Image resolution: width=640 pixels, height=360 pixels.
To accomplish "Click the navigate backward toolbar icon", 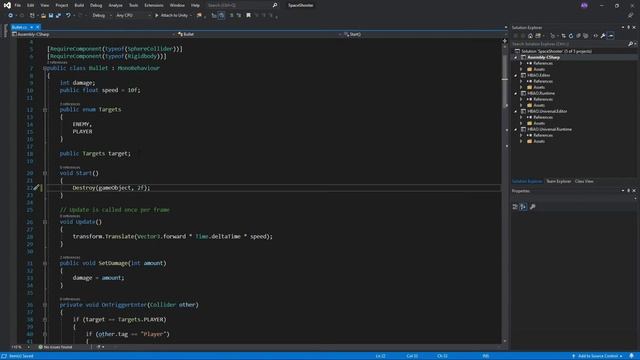I will click(x=10, y=16).
